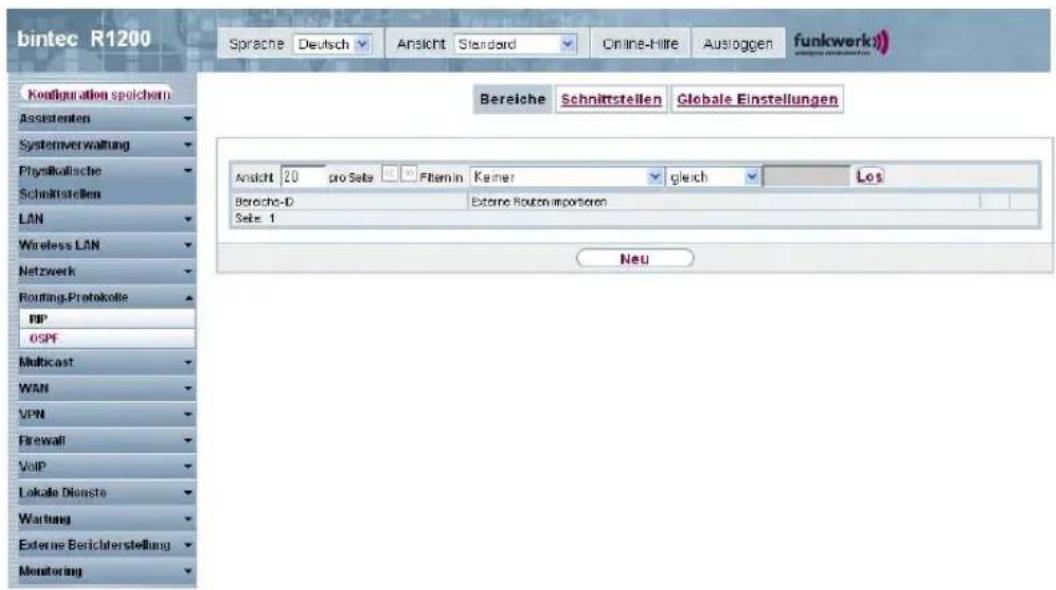Click Externe Routen importieren column header
The height and width of the screenshot is (590, 1056).
pos(539,201)
